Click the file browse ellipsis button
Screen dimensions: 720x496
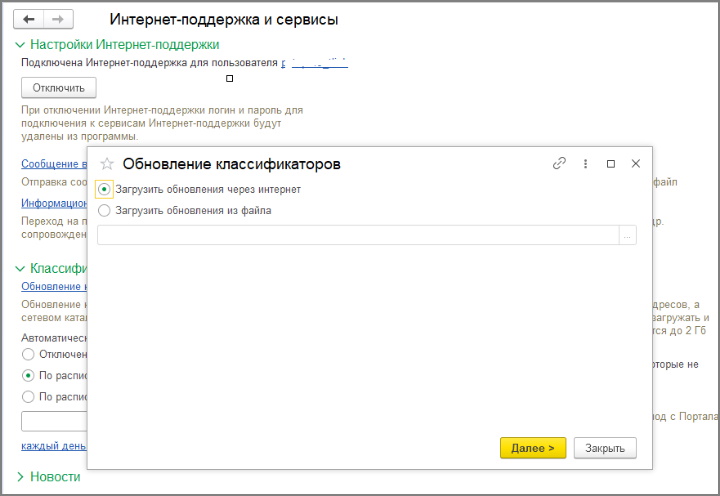pos(628,236)
